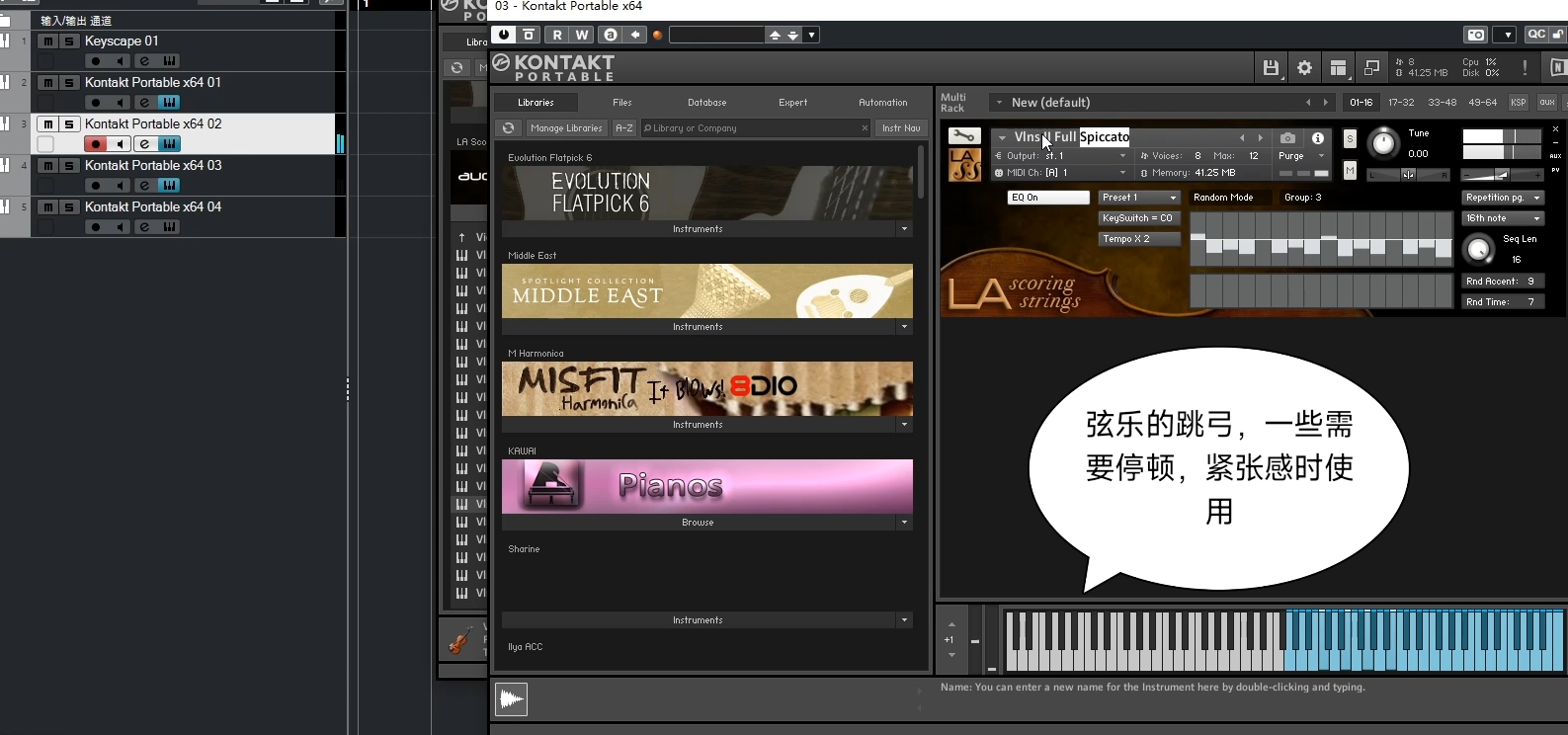The width and height of the screenshot is (1568, 735).
Task: Switch to the Automation tab
Action: point(883,103)
